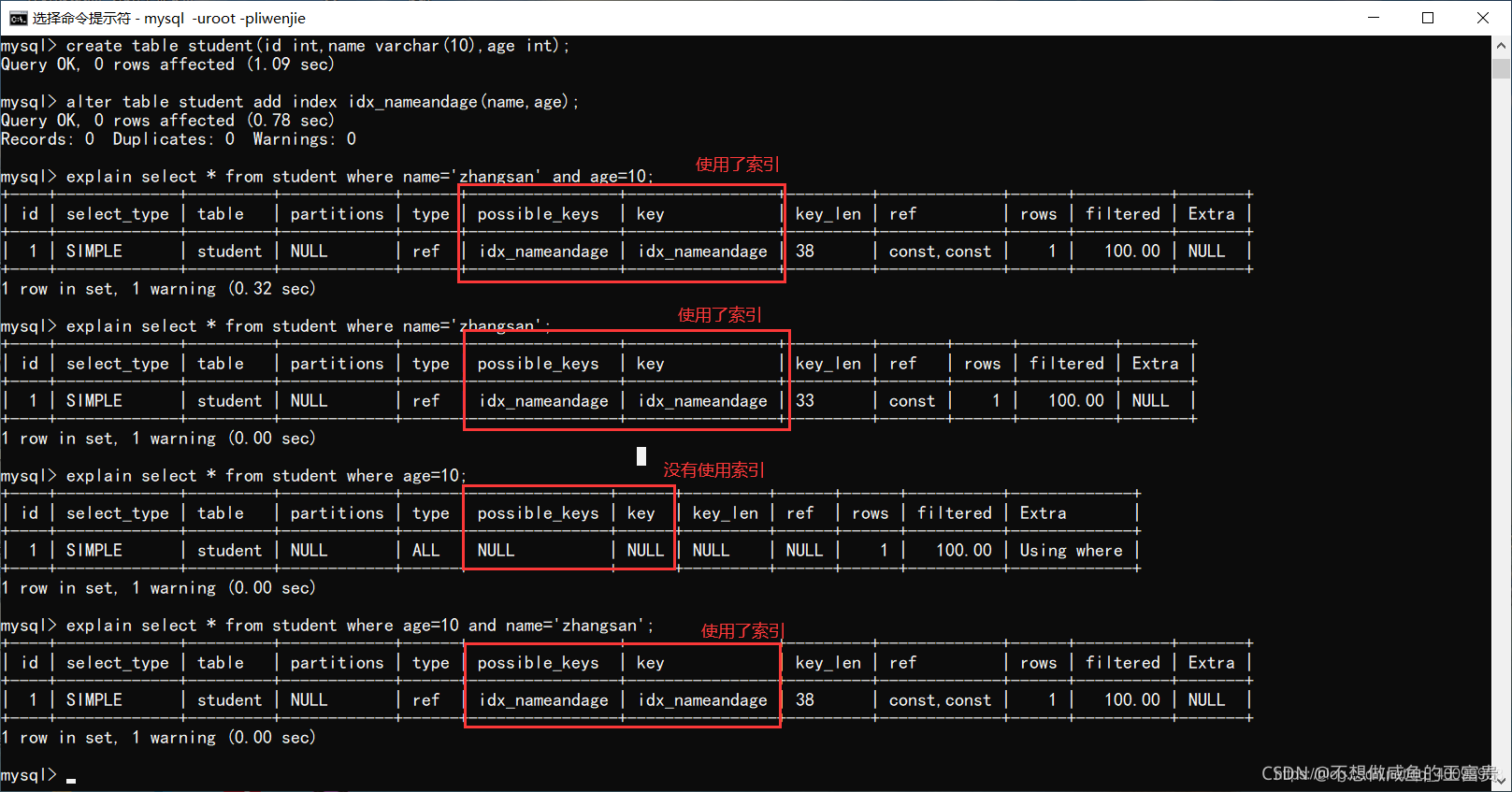Click the 'Extra' header above 'Using where'
Viewport: 1512px width, 792px height.
click(1043, 513)
